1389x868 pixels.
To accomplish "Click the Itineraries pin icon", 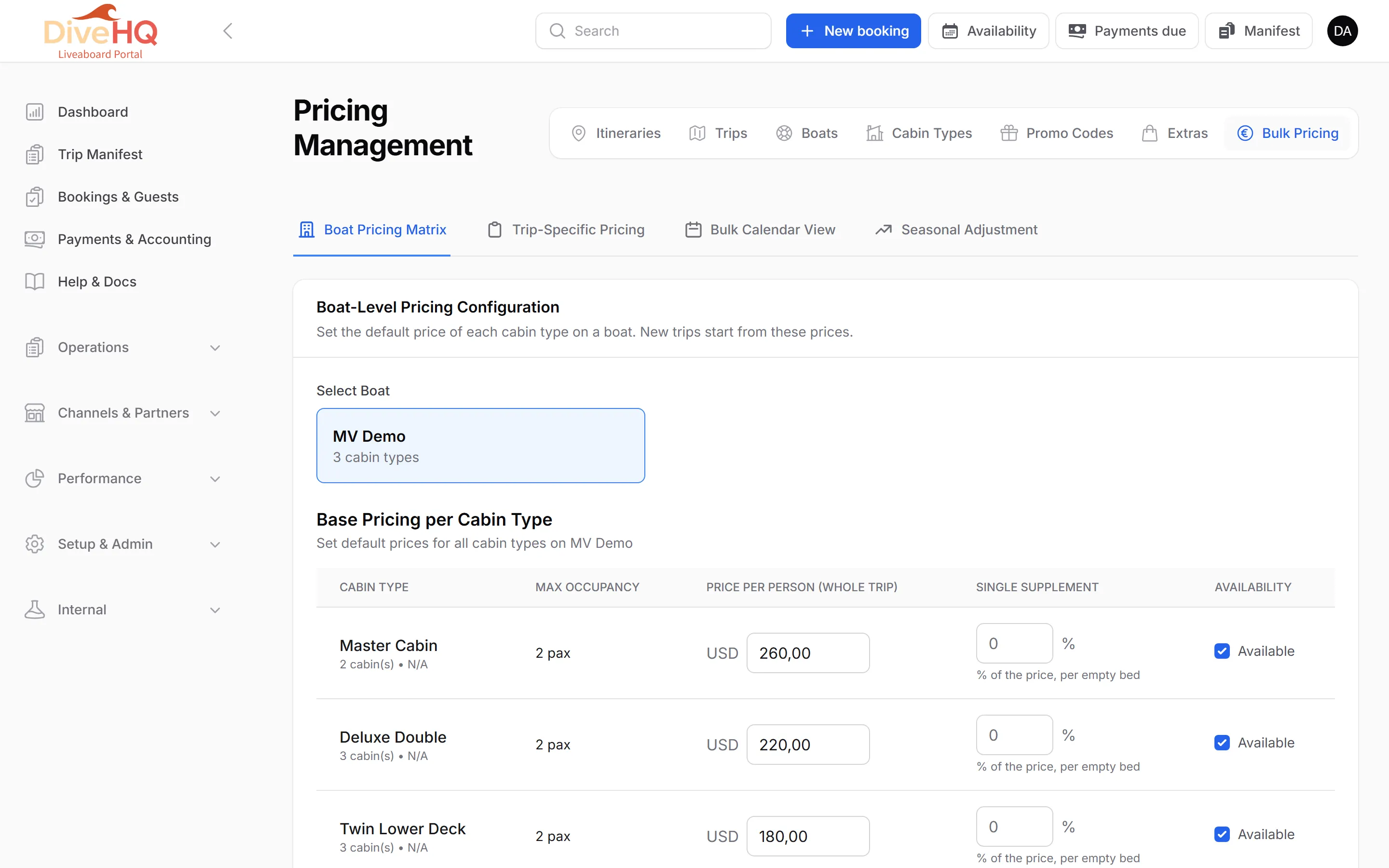I will 579,133.
